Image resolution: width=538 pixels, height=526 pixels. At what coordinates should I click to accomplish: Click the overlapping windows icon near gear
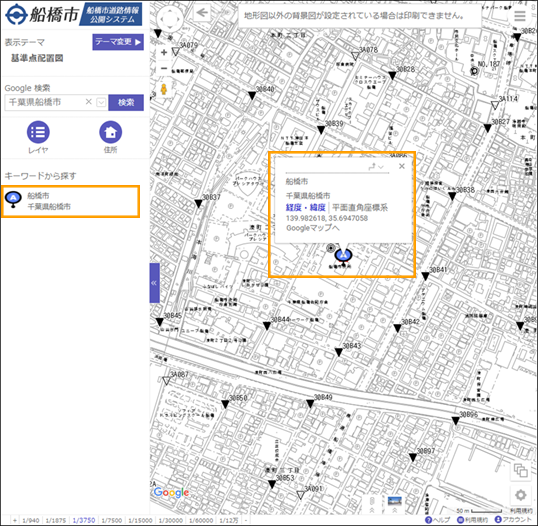[521, 470]
